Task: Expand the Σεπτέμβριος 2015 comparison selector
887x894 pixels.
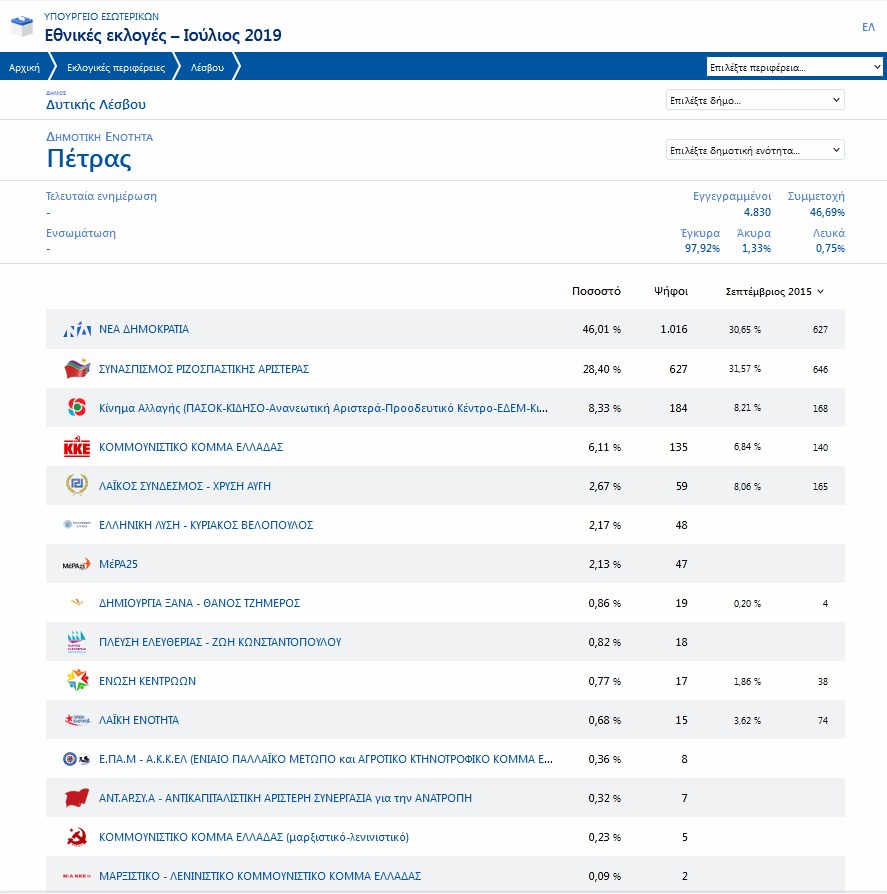Action: (x=774, y=292)
